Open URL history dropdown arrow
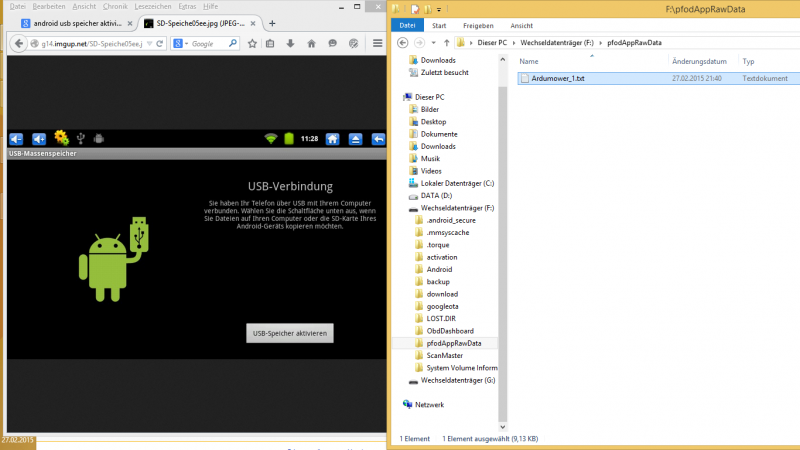 tap(149, 44)
